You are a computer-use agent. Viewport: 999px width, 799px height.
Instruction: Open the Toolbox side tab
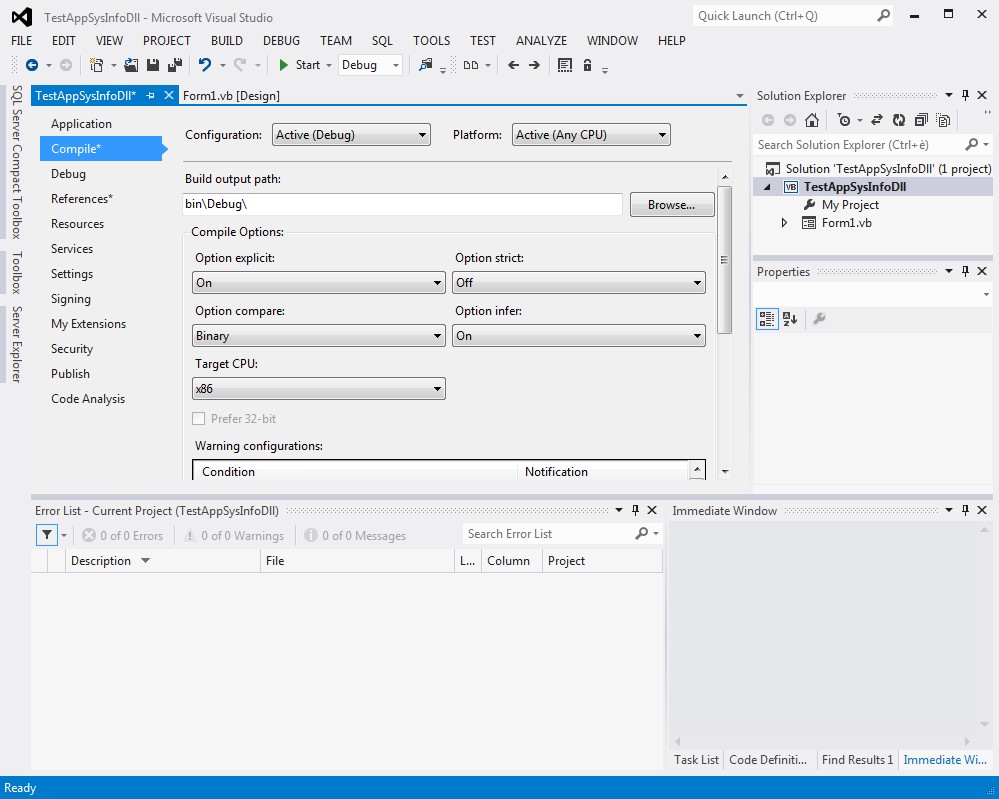click(17, 272)
